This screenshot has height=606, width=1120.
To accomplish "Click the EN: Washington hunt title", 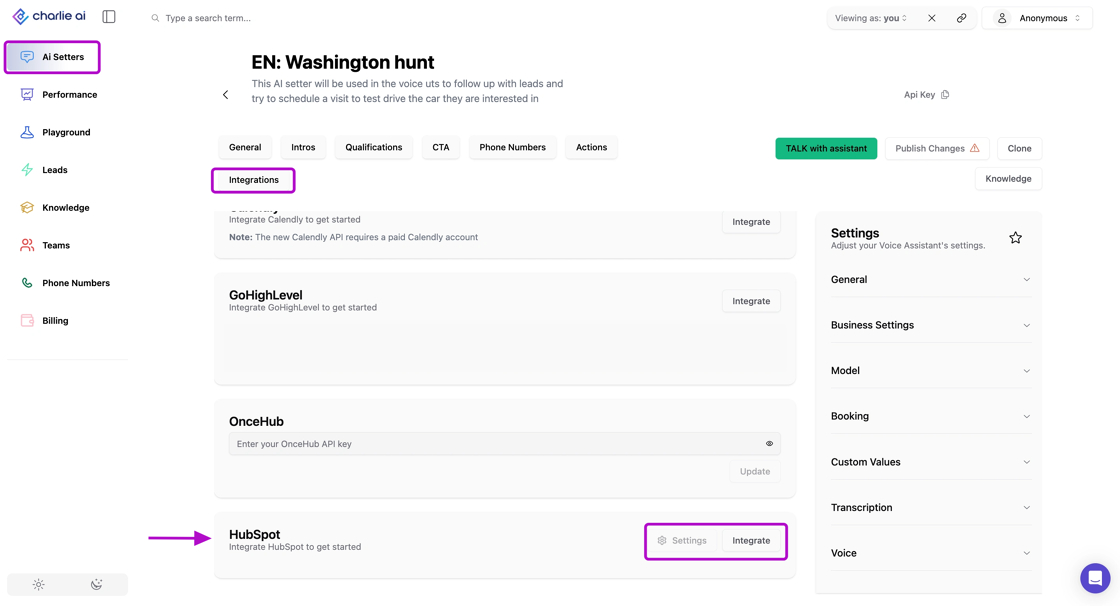I will coord(343,62).
